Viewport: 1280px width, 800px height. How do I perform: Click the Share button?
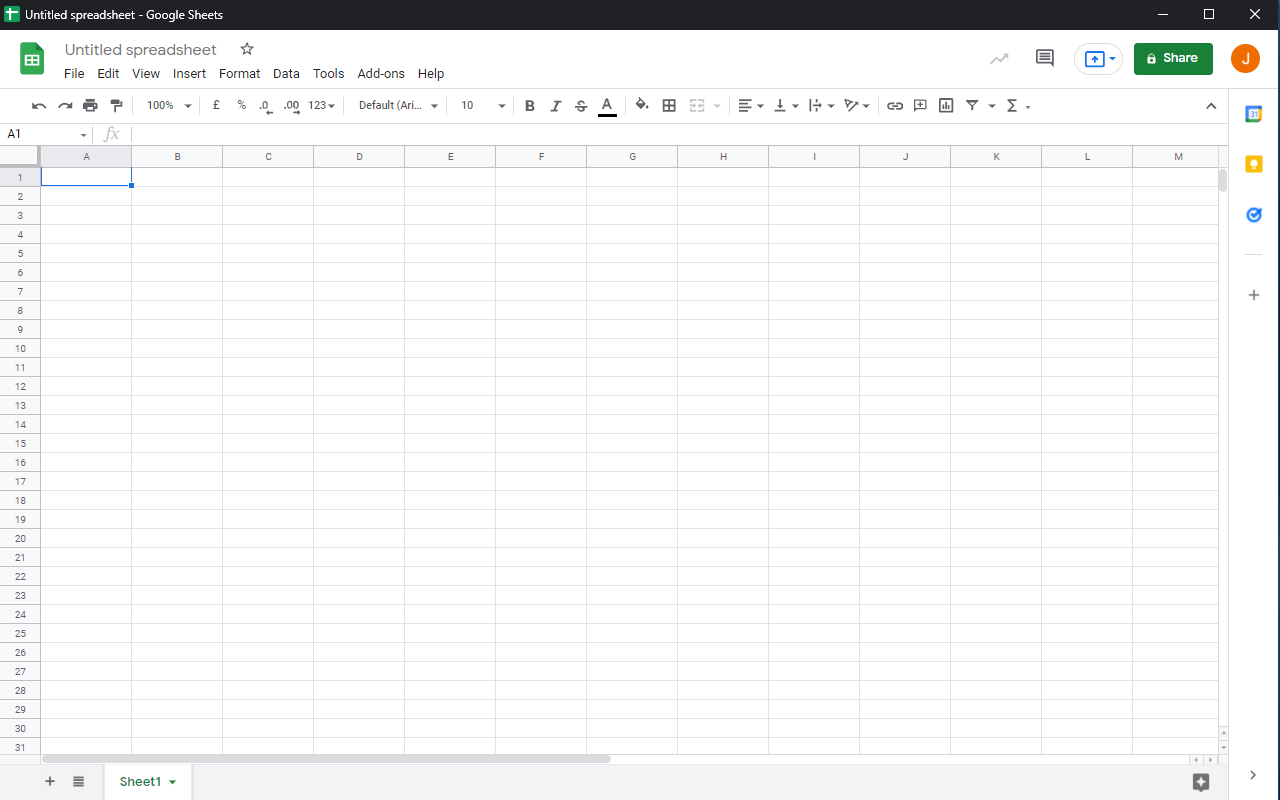point(1173,58)
